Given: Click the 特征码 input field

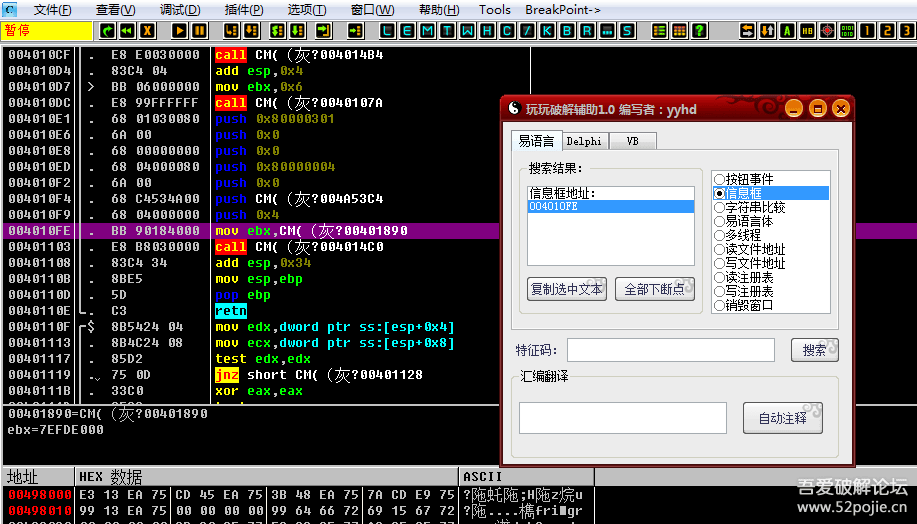Looking at the screenshot, I should tap(671, 350).
